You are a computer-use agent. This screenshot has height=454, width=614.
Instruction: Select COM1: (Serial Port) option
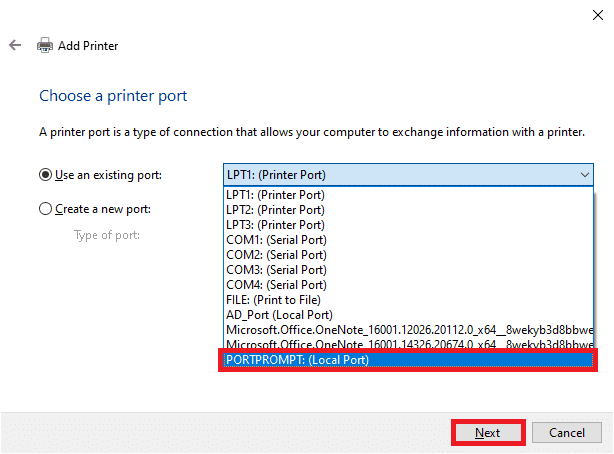pos(276,240)
